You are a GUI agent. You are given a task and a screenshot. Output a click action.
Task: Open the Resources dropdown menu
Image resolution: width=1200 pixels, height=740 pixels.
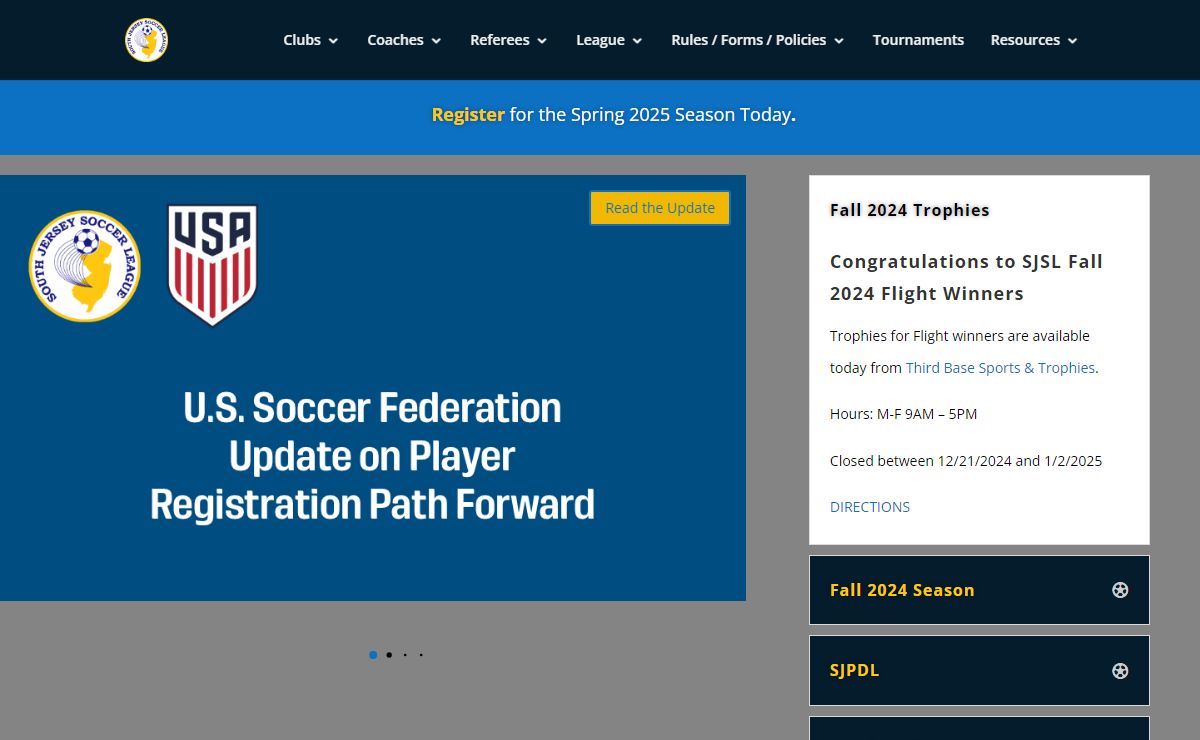[1034, 40]
